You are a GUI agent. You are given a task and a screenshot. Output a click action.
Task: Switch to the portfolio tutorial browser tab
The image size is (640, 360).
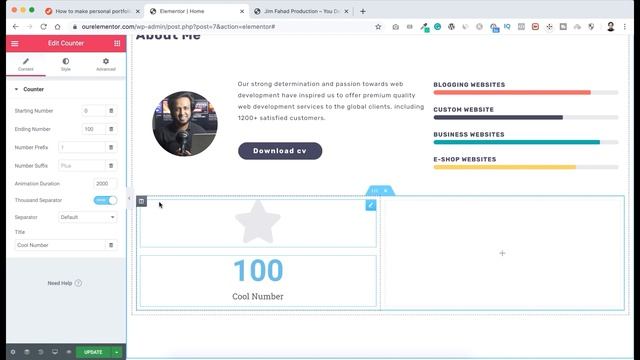pos(93,11)
